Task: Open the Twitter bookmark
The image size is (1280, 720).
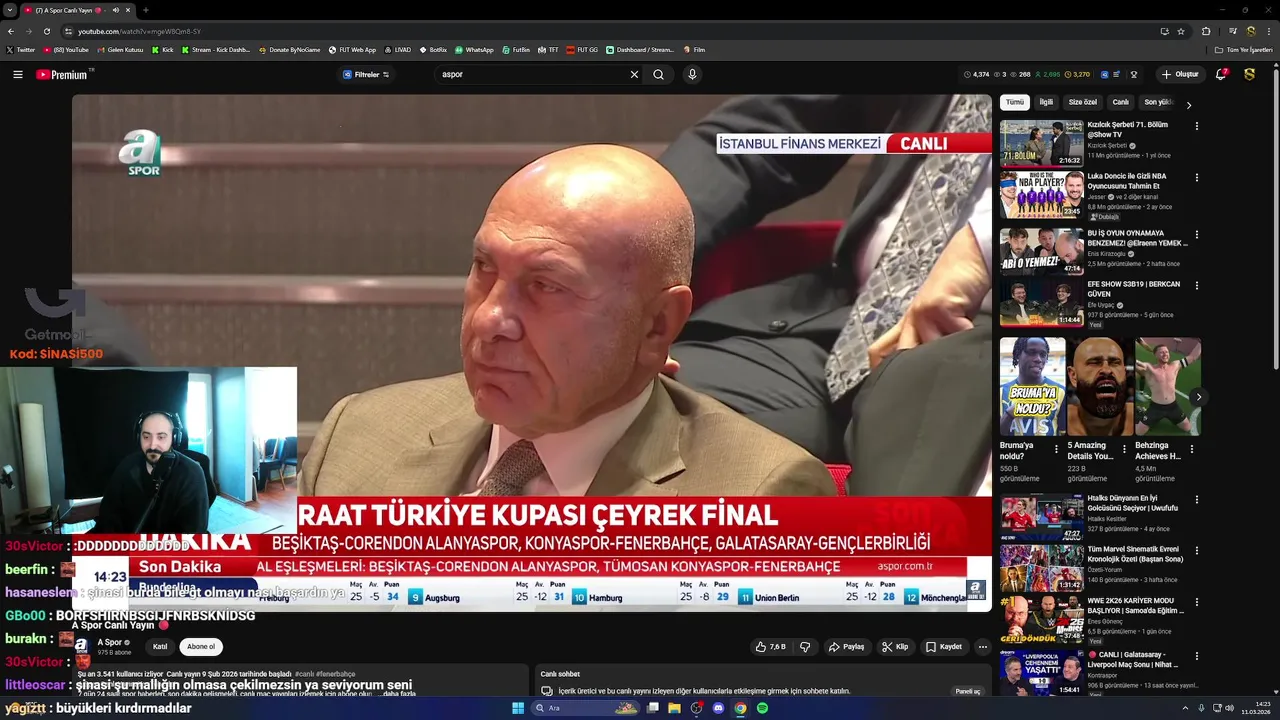Action: pos(20,49)
